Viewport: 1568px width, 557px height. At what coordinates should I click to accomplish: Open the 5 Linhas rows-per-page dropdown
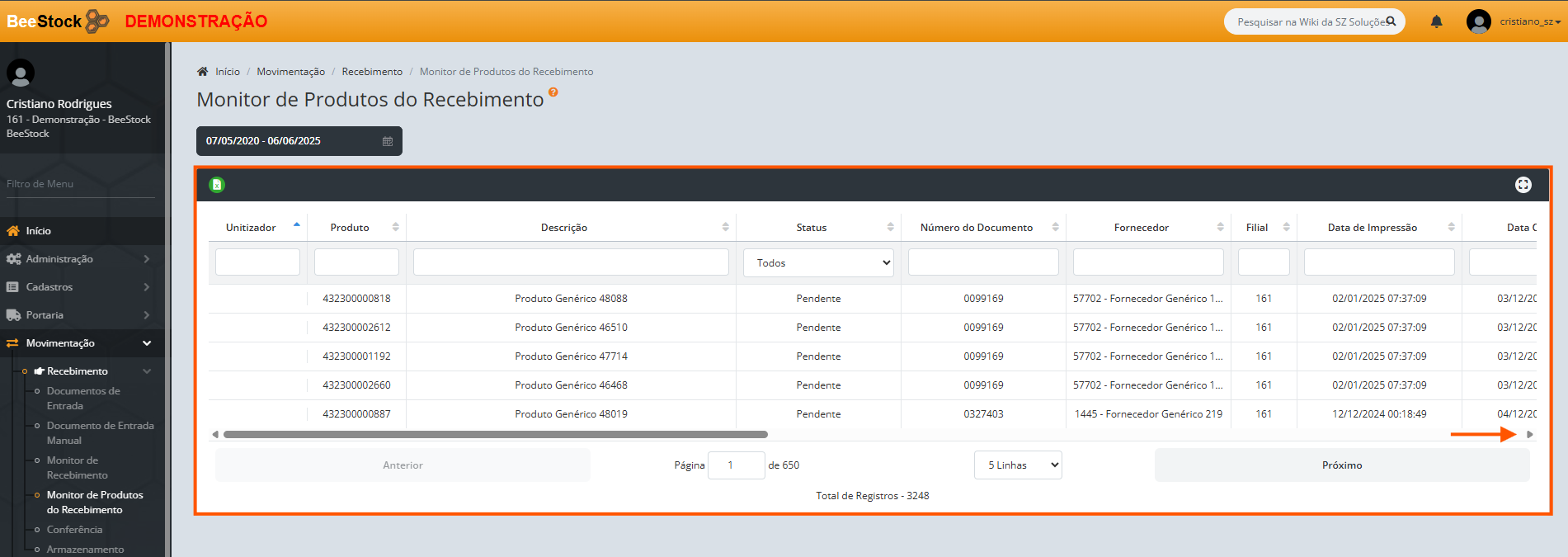click(x=1017, y=465)
